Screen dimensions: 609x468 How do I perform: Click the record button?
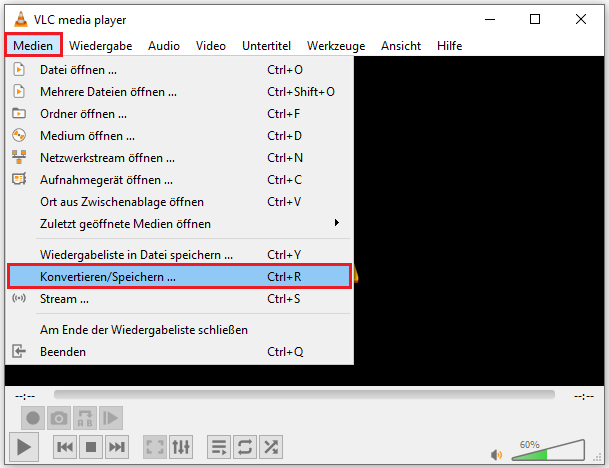(x=33, y=418)
